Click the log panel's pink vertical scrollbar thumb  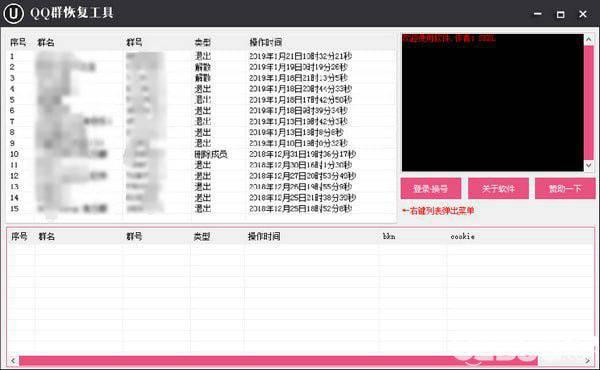point(589,102)
